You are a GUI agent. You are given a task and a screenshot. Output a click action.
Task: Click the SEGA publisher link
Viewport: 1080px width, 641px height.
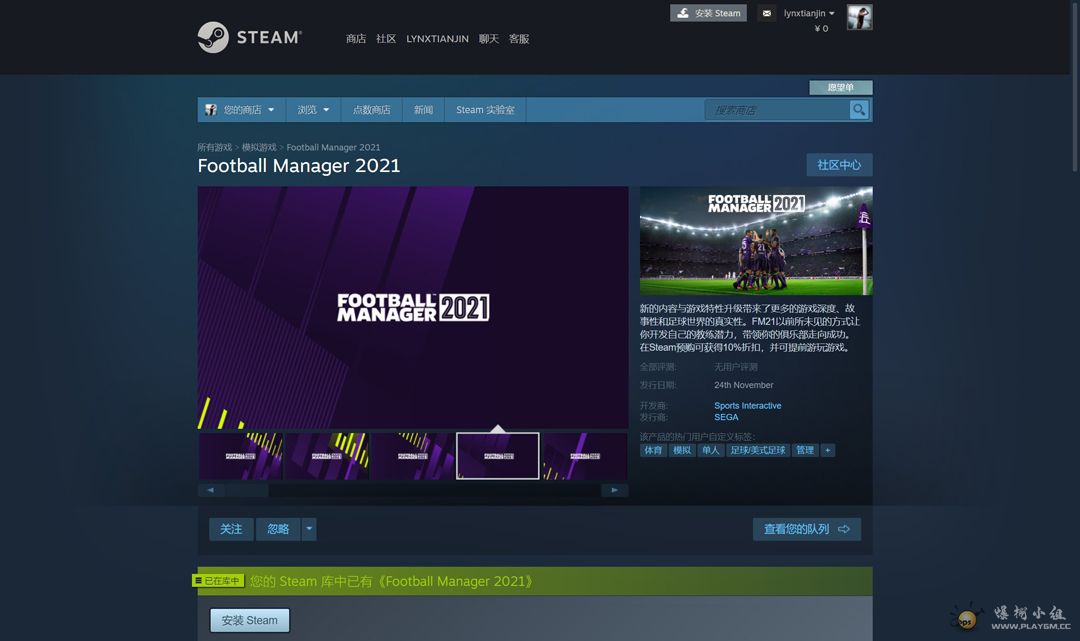(726, 417)
